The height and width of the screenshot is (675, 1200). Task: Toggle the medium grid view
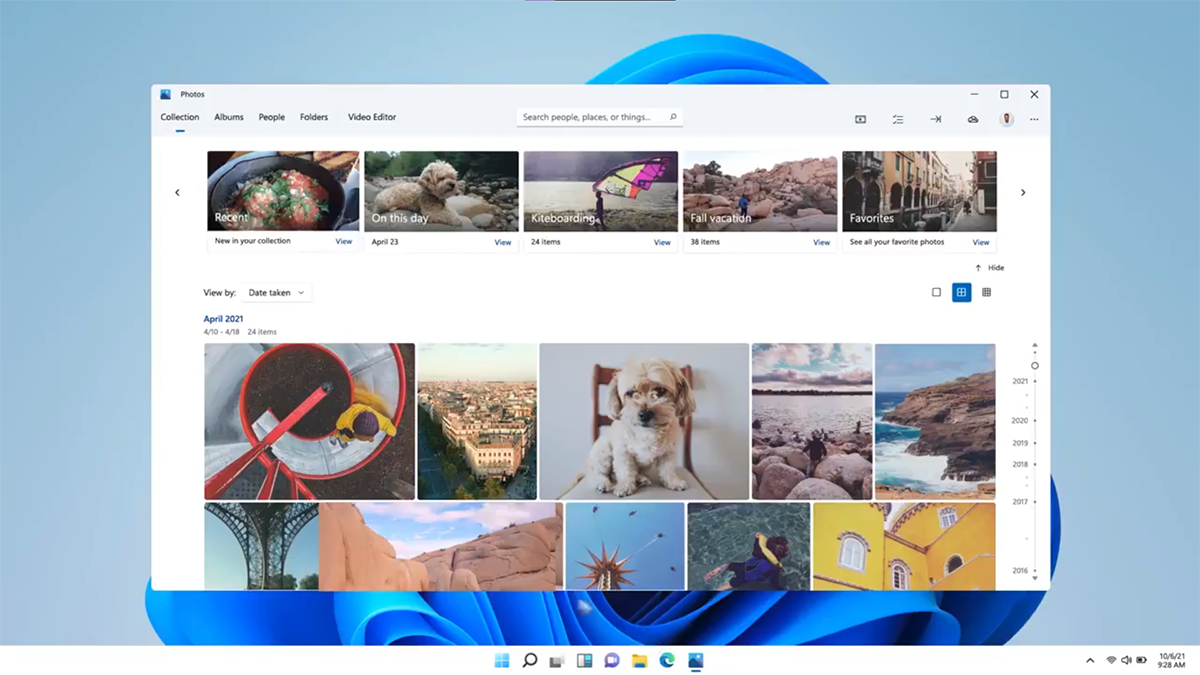tap(961, 292)
